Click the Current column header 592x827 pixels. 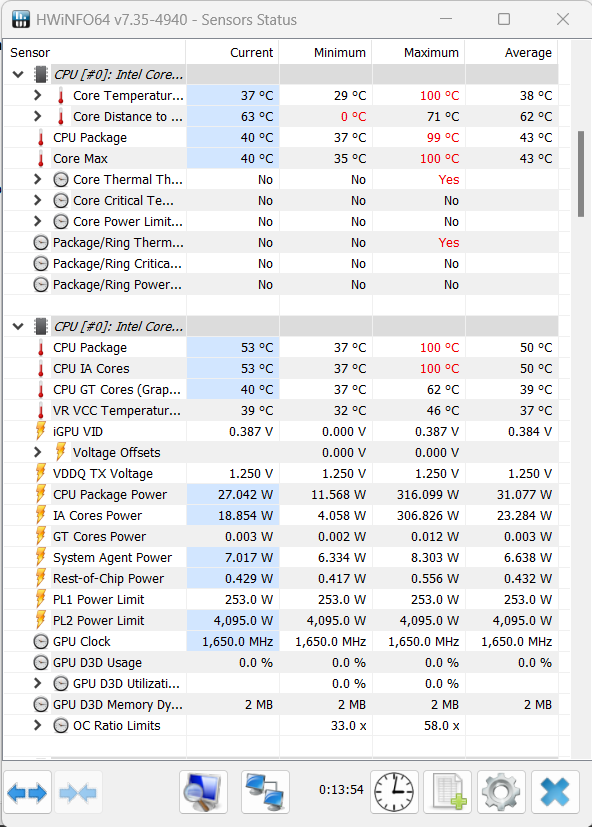[x=251, y=52]
